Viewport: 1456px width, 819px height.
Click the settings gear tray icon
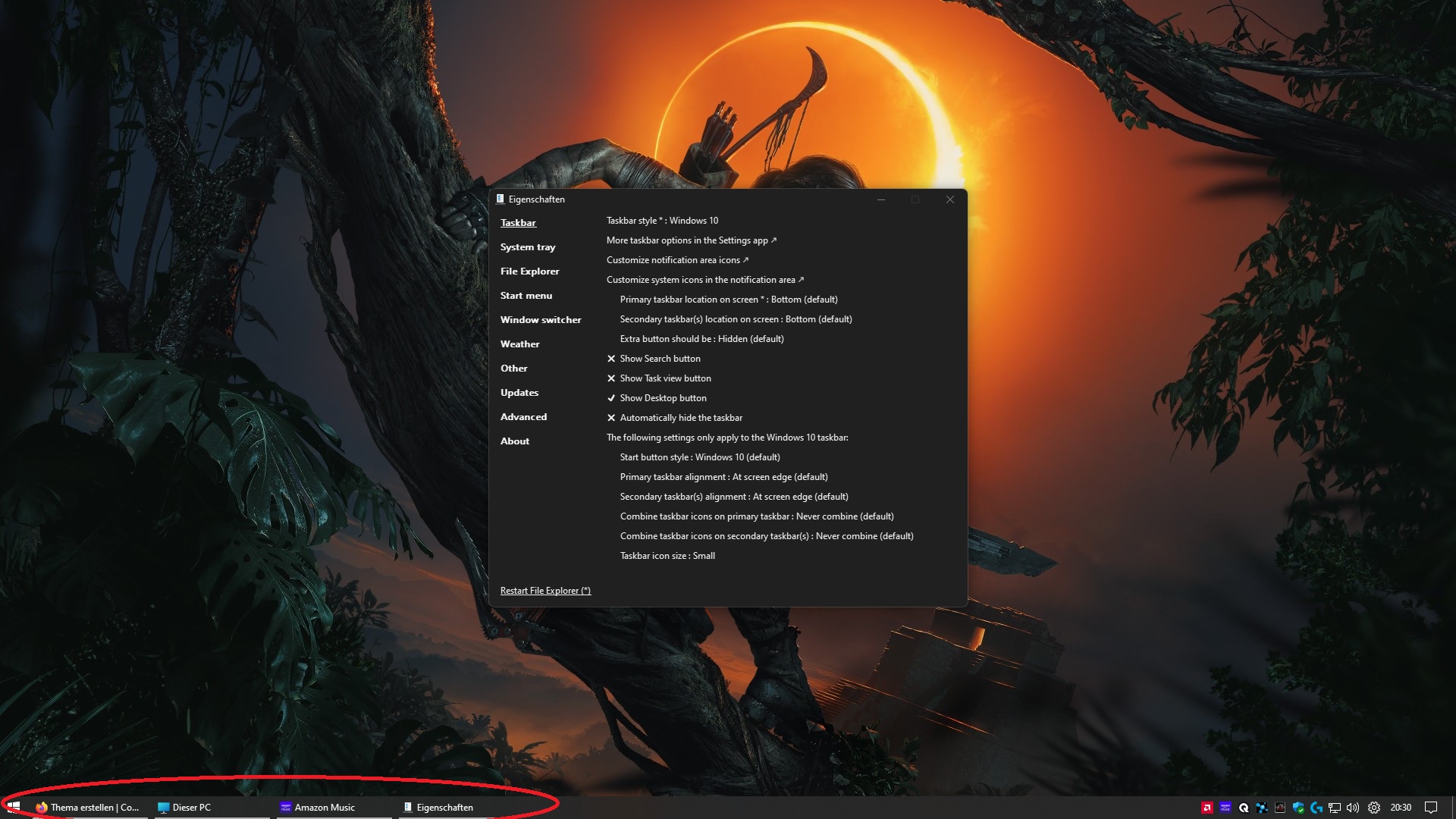tap(1374, 808)
